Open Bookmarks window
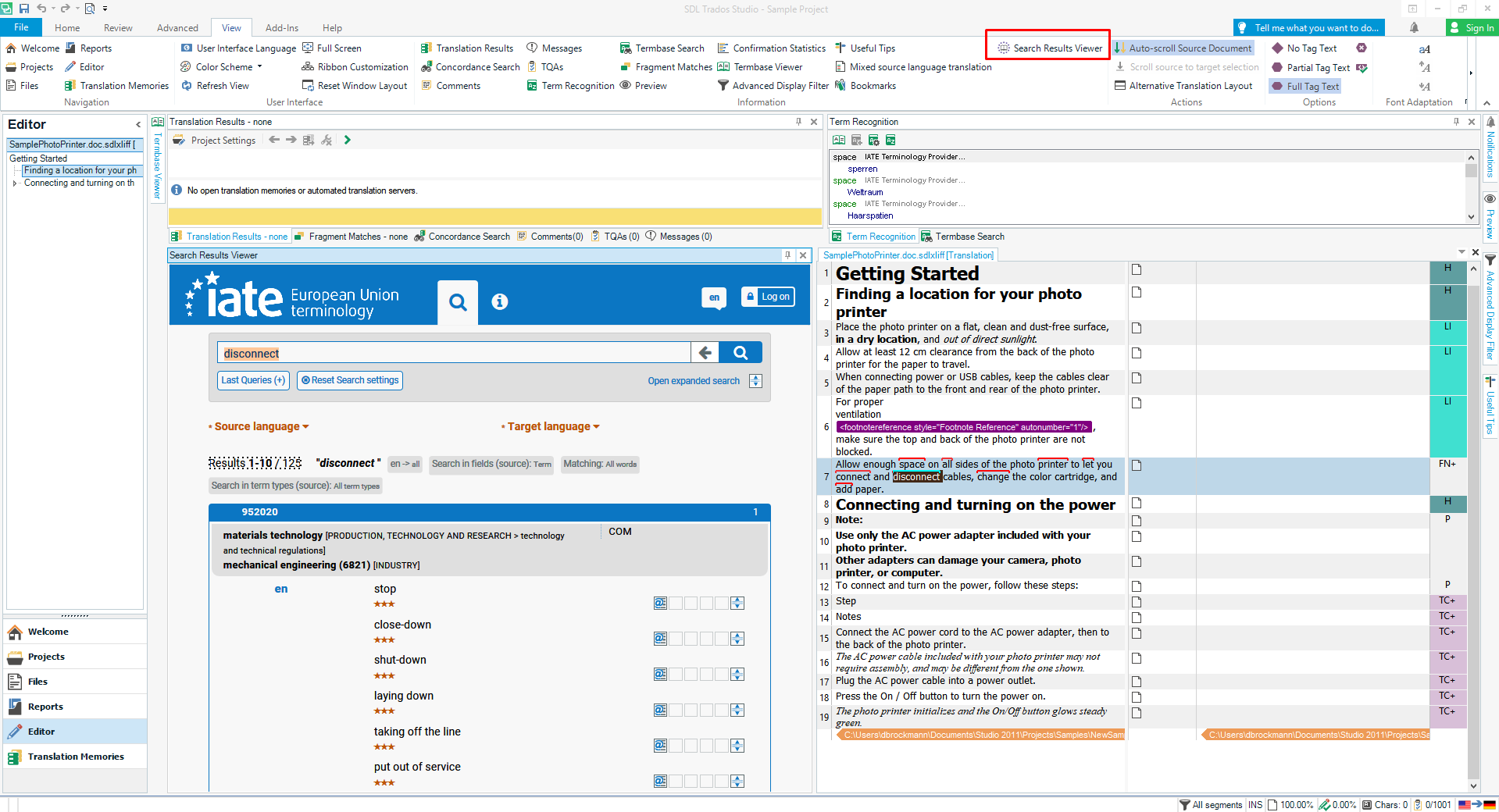Viewport: 1499px width, 812px height. pos(865,86)
